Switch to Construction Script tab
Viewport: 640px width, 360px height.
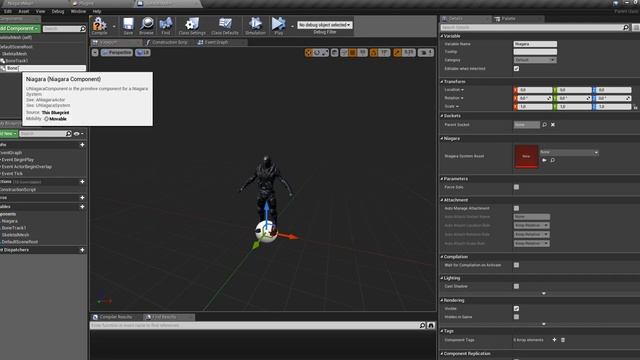point(169,42)
